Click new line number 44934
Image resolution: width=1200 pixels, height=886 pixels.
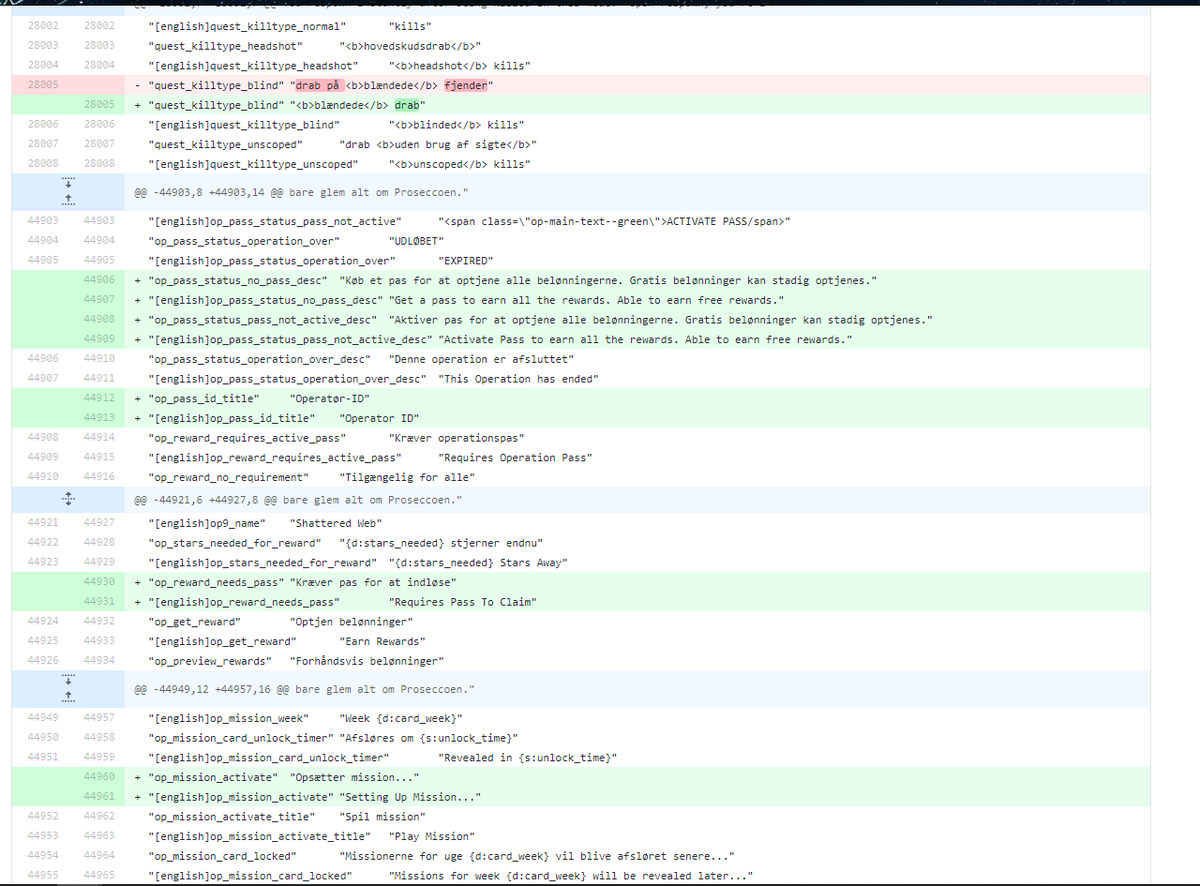[x=99, y=660]
